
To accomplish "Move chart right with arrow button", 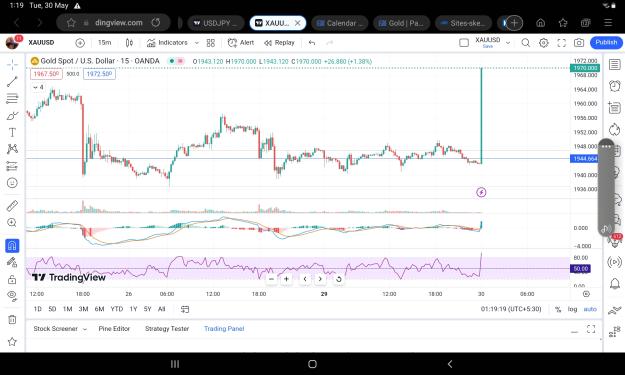I will [320, 279].
